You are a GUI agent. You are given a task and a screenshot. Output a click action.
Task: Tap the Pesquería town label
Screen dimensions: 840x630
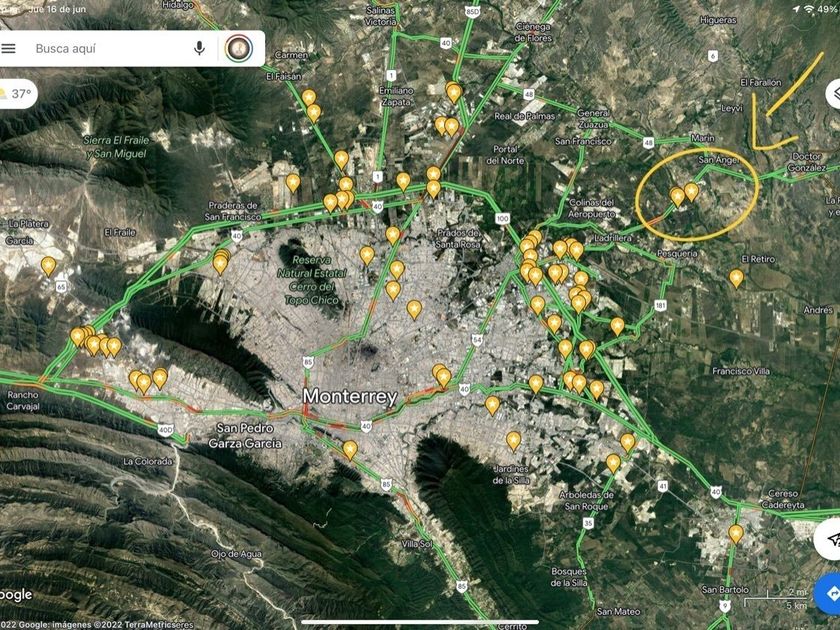[x=678, y=253]
